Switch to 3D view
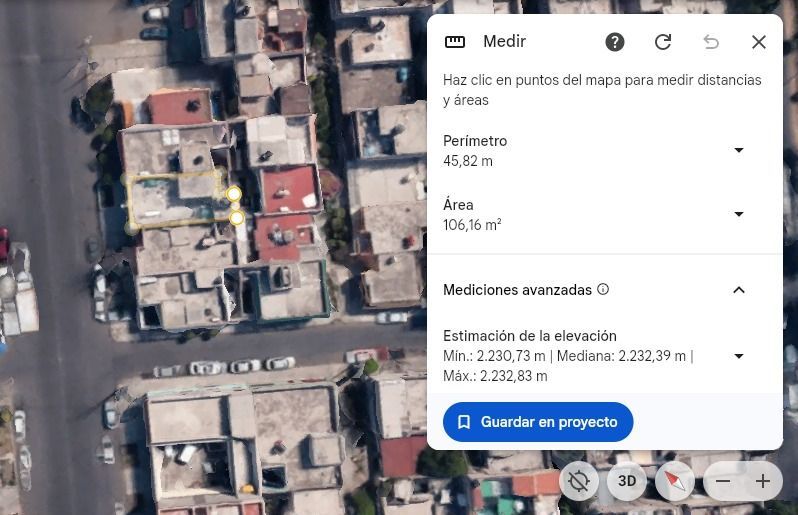Viewport: 798px width, 515px height. coord(626,481)
